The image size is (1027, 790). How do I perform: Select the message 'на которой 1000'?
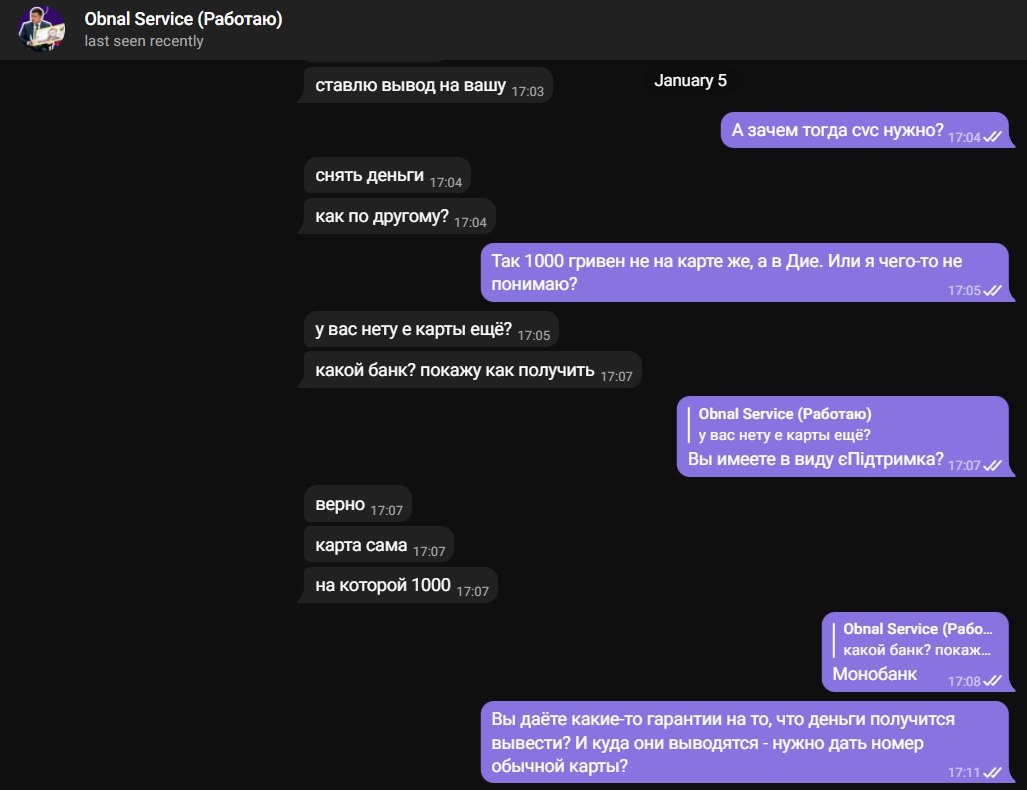coord(382,586)
